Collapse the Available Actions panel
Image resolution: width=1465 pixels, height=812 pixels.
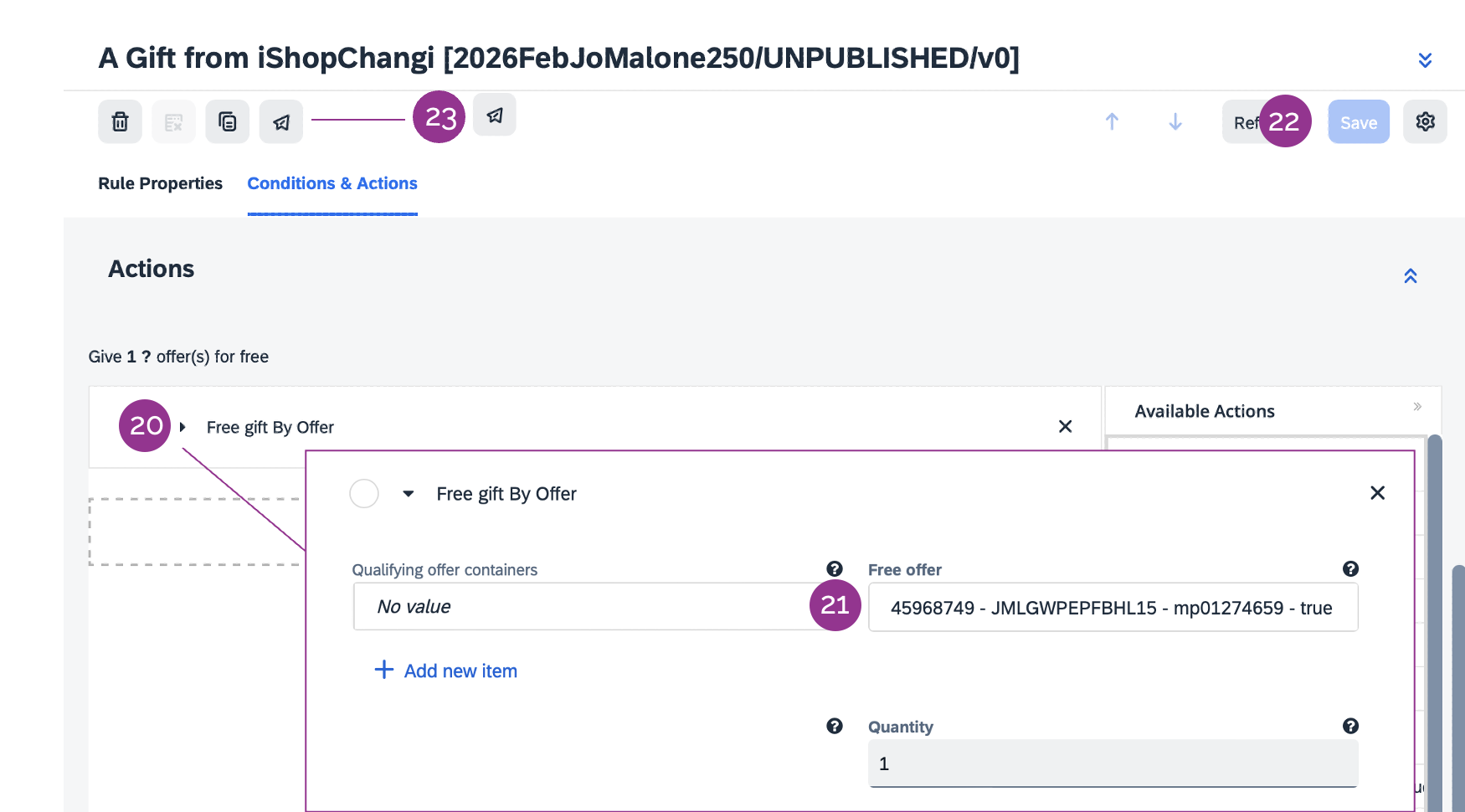pos(1417,407)
